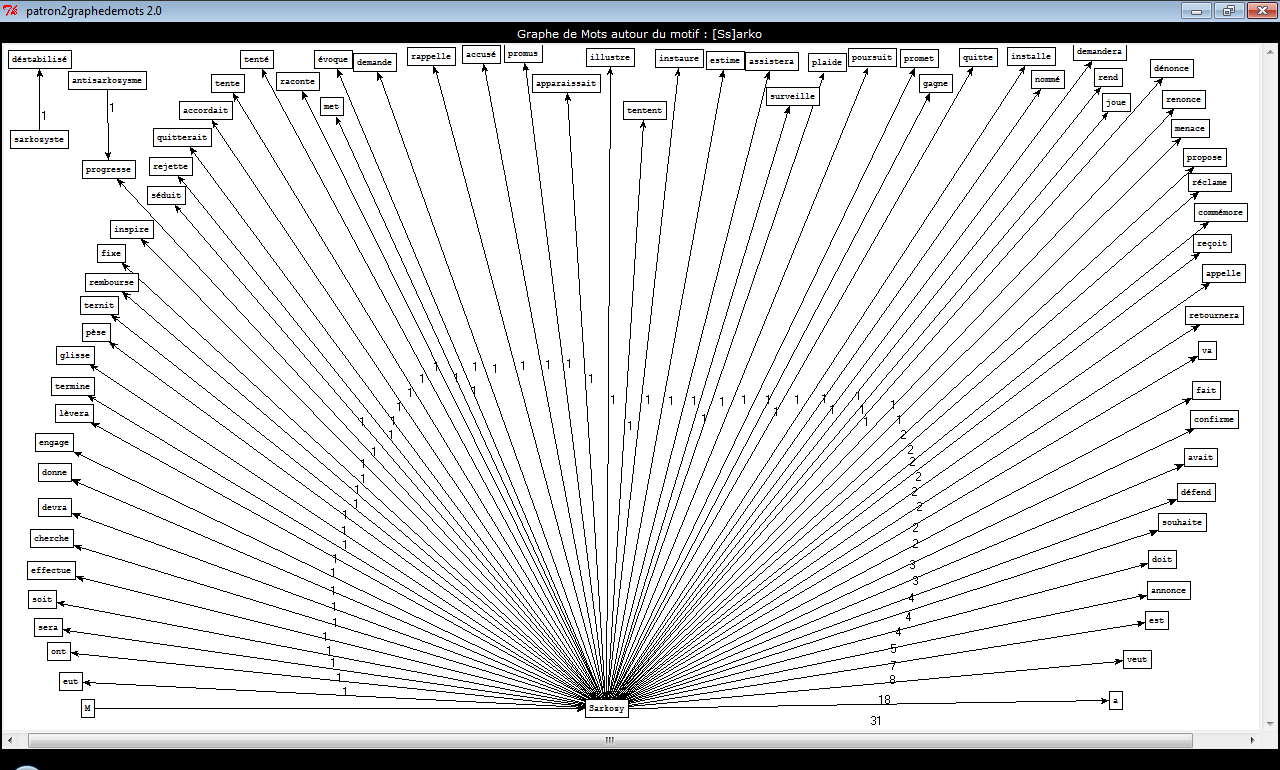1280x770 pixels.
Task: Select the 'reçoit' node
Action: [x=1213, y=243]
